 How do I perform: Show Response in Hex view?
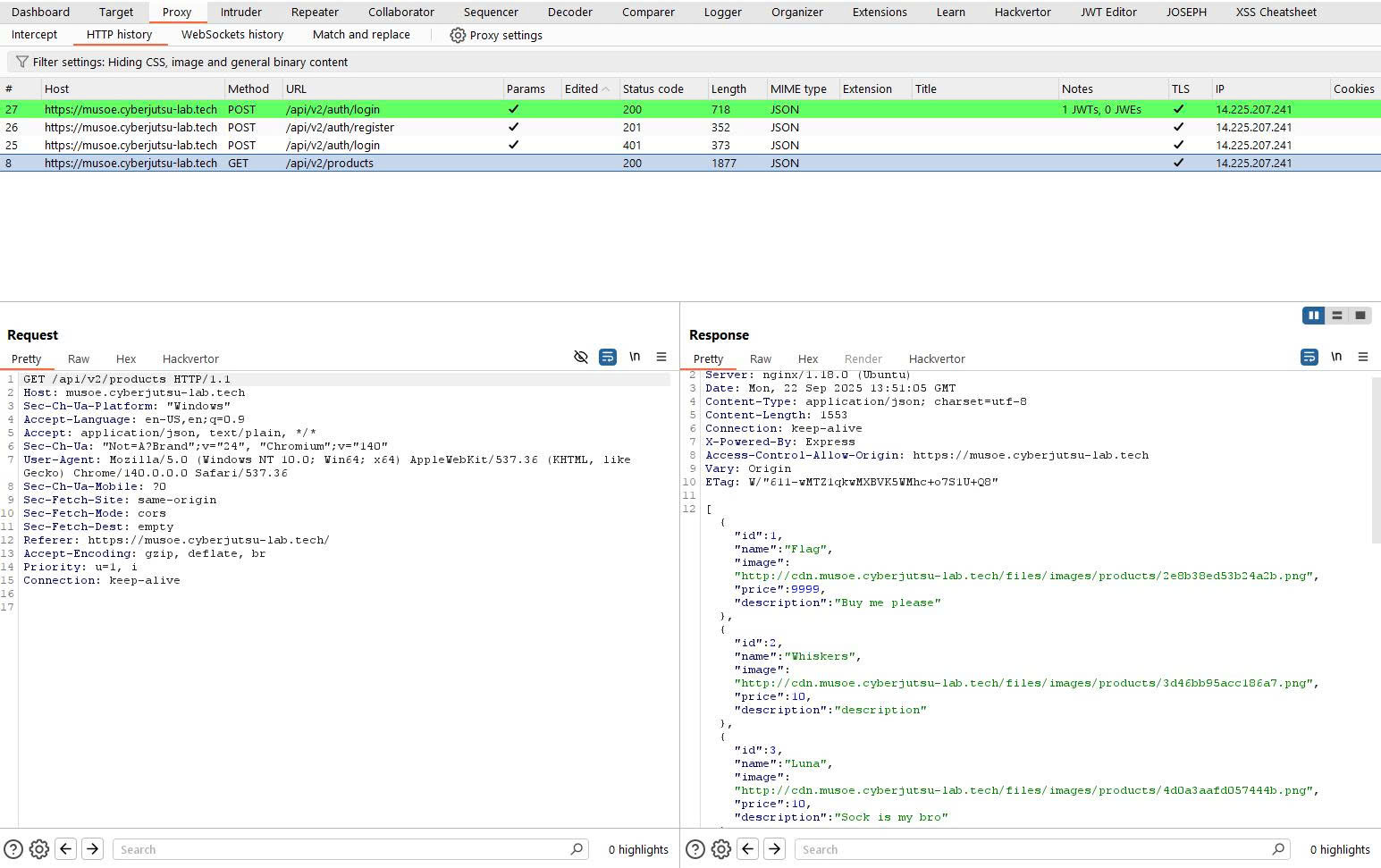pos(808,358)
